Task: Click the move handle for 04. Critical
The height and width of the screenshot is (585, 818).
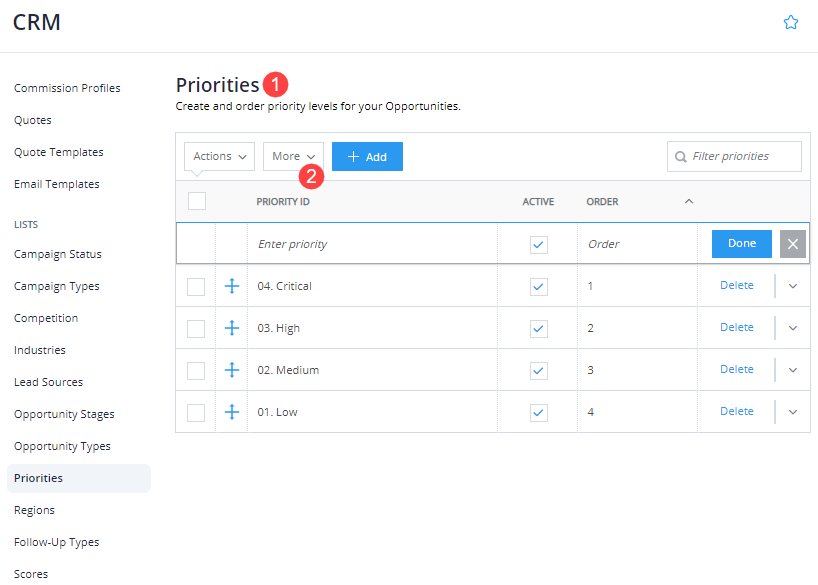Action: coord(232,286)
